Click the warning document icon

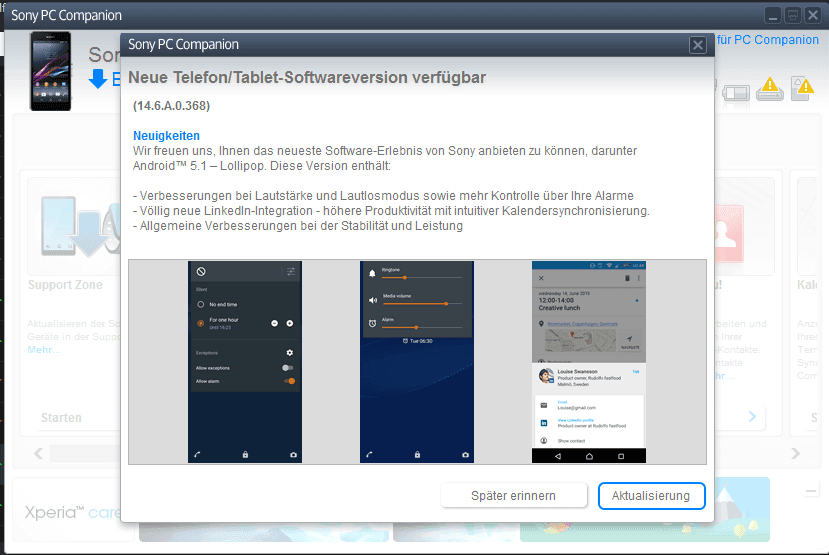[802, 88]
